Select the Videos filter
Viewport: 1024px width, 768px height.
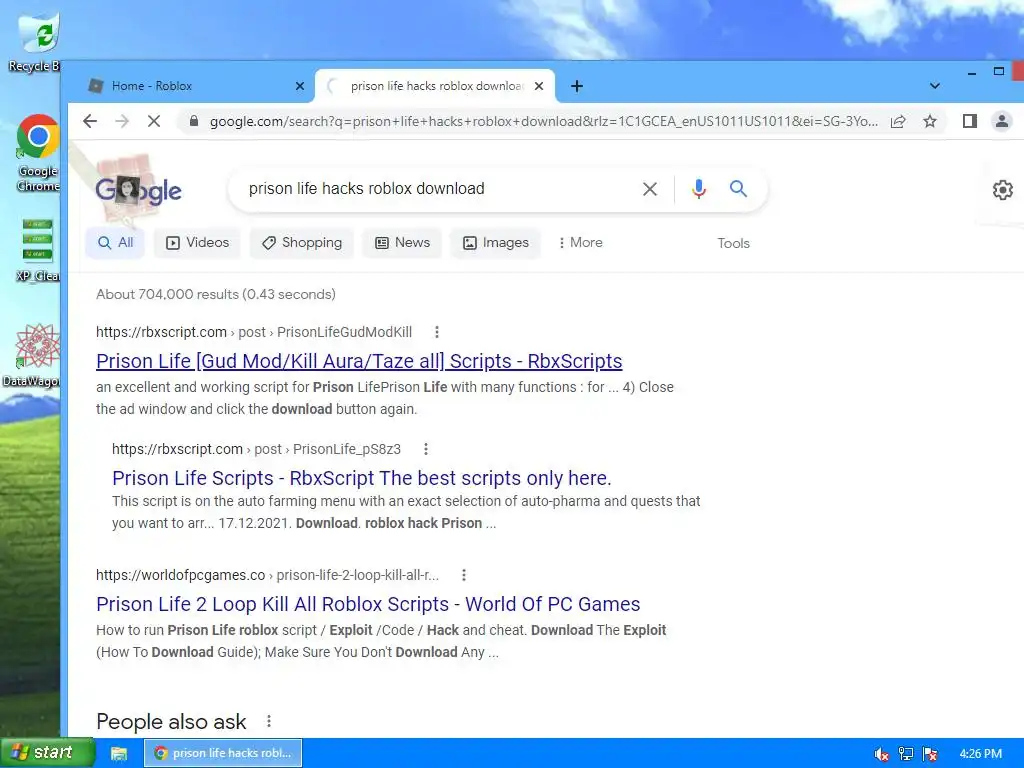197,243
